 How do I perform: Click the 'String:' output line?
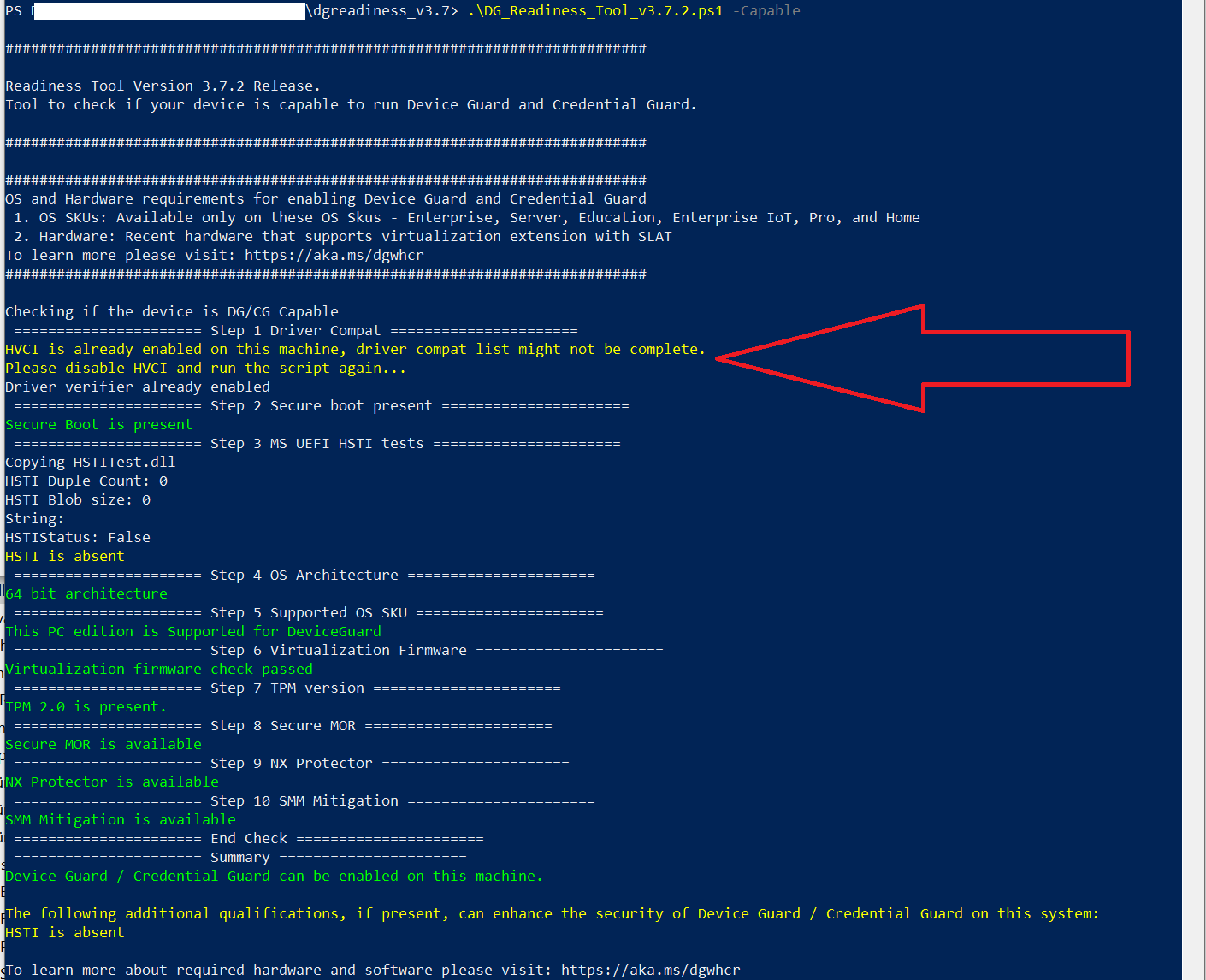(34, 518)
